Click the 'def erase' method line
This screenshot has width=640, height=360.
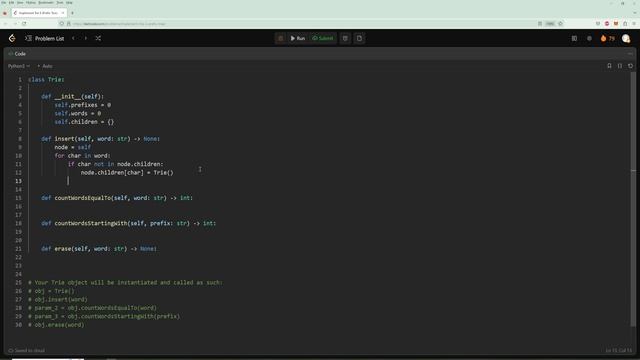(x=99, y=249)
